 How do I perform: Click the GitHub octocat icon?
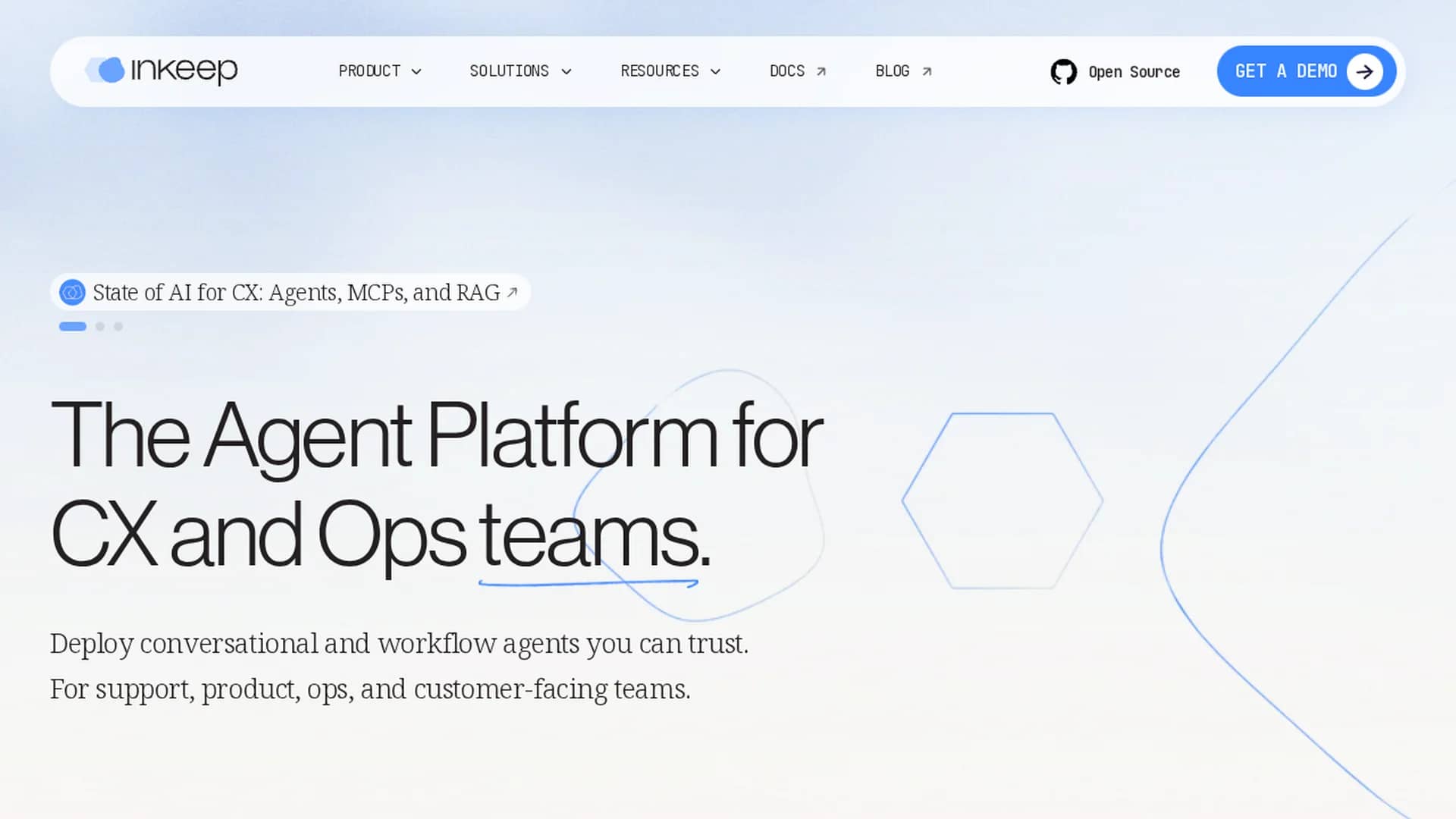click(1063, 72)
